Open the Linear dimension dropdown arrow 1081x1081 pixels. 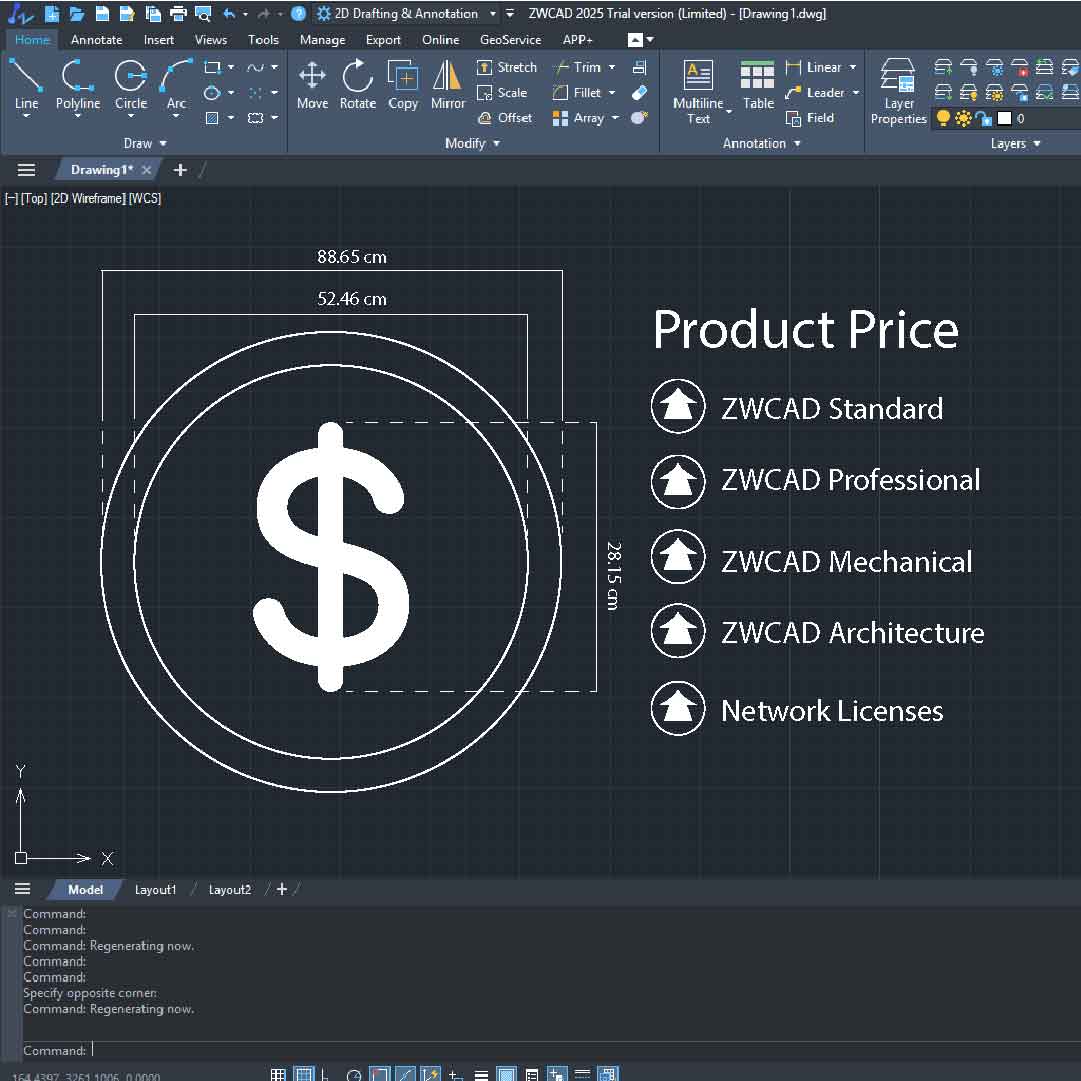pos(853,68)
